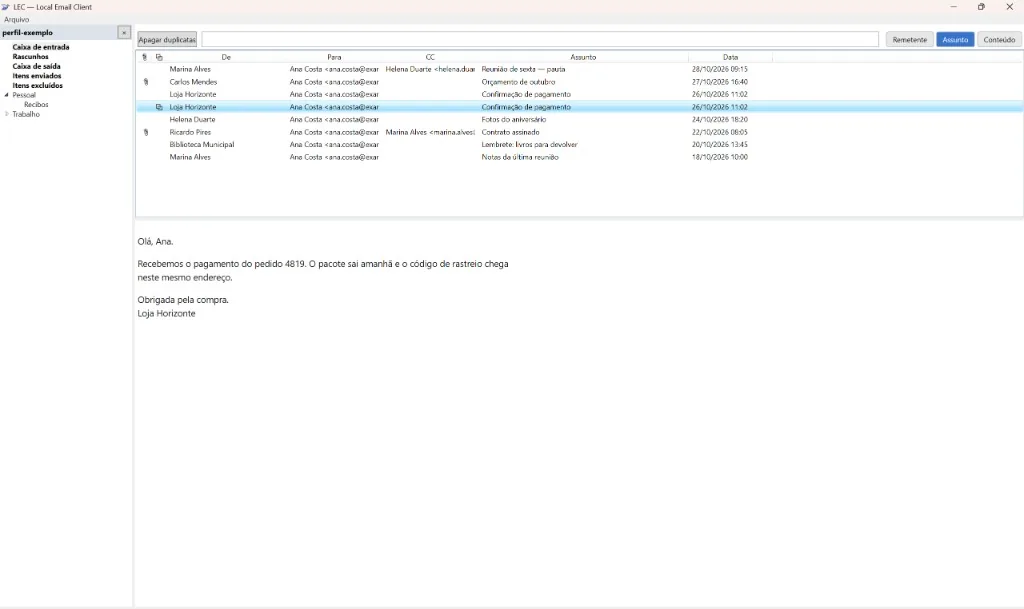Select sender Helena Duarte in De column
1024x609 pixels.
point(193,120)
